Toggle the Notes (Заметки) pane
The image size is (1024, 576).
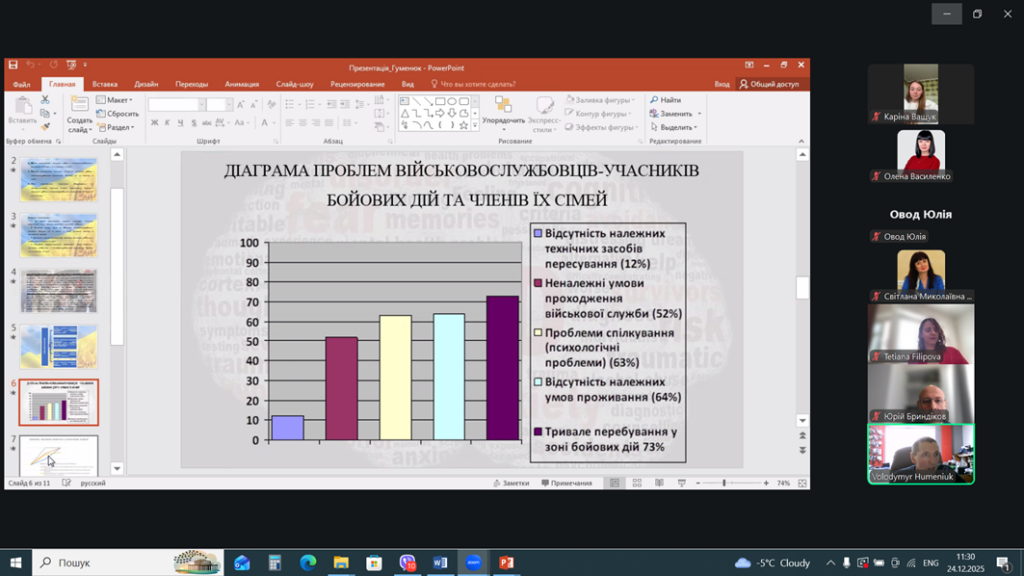click(510, 483)
